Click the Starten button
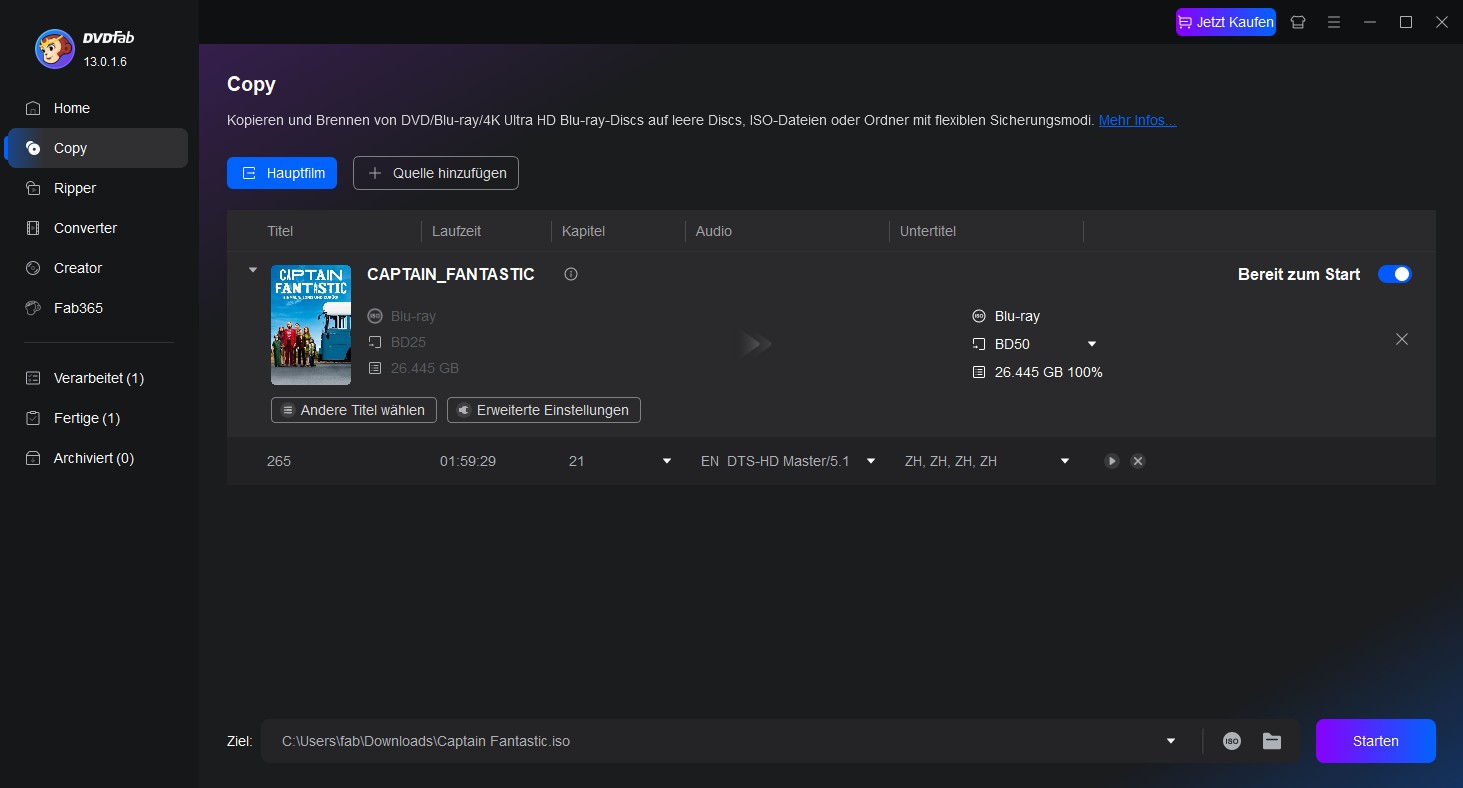 [x=1376, y=741]
